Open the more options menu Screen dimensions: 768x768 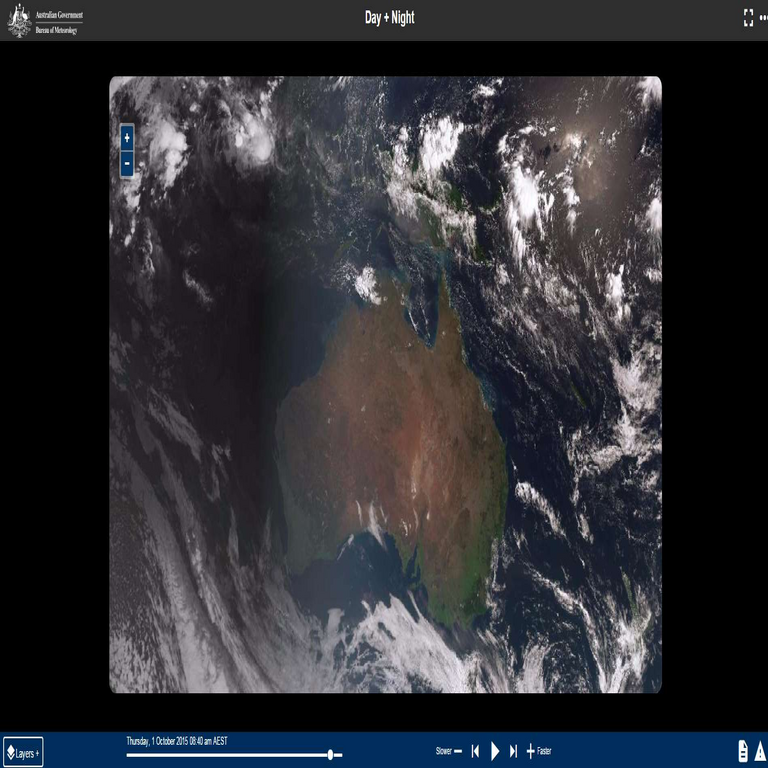click(x=764, y=18)
